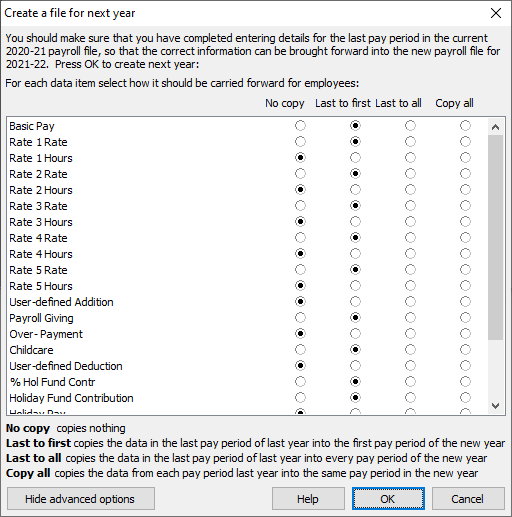This screenshot has width=512, height=517.
Task: Select Copy all for Rate 5 Rate
Action: tap(465, 270)
